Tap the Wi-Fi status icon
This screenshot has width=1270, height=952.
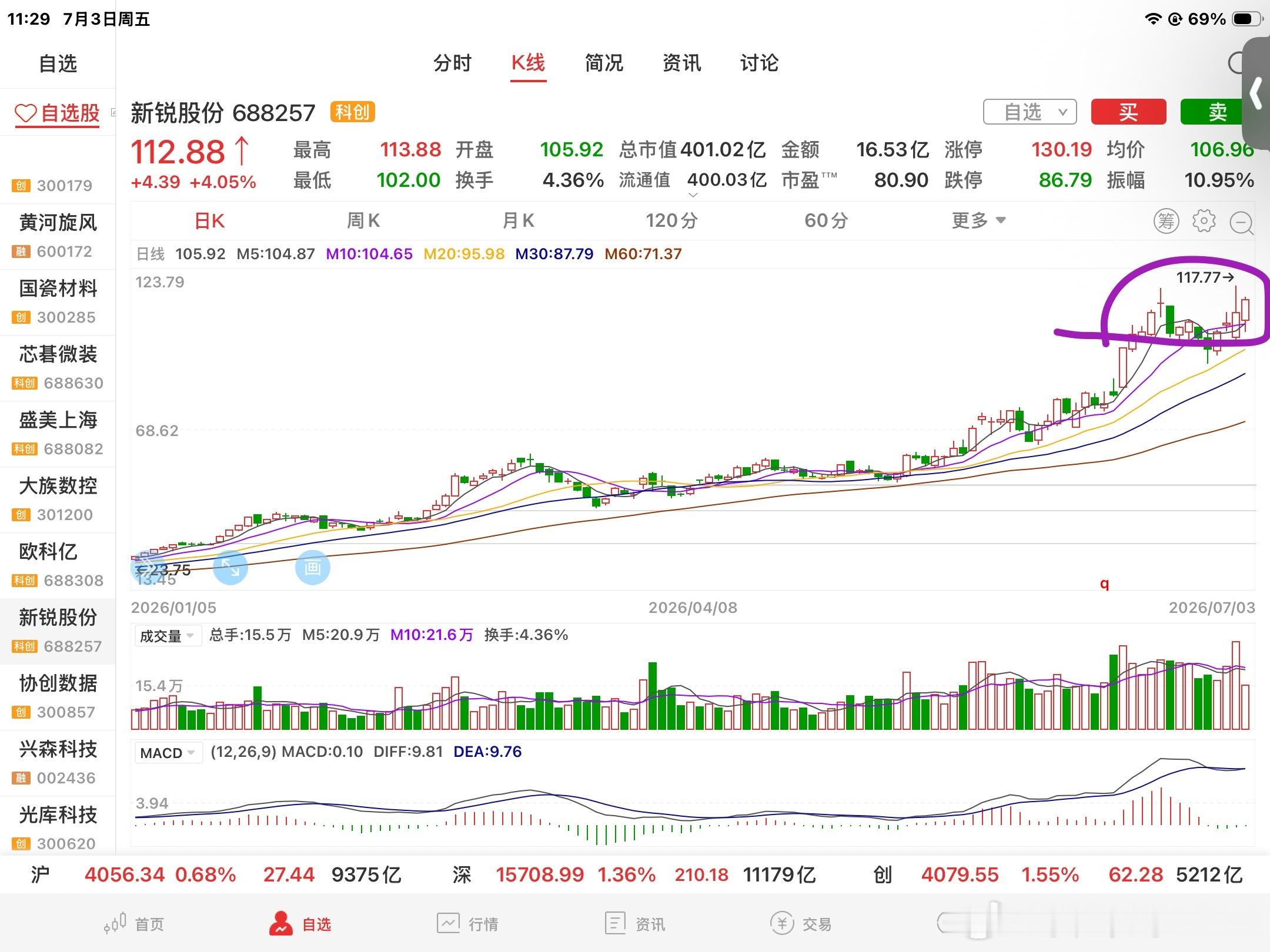pos(1153,19)
